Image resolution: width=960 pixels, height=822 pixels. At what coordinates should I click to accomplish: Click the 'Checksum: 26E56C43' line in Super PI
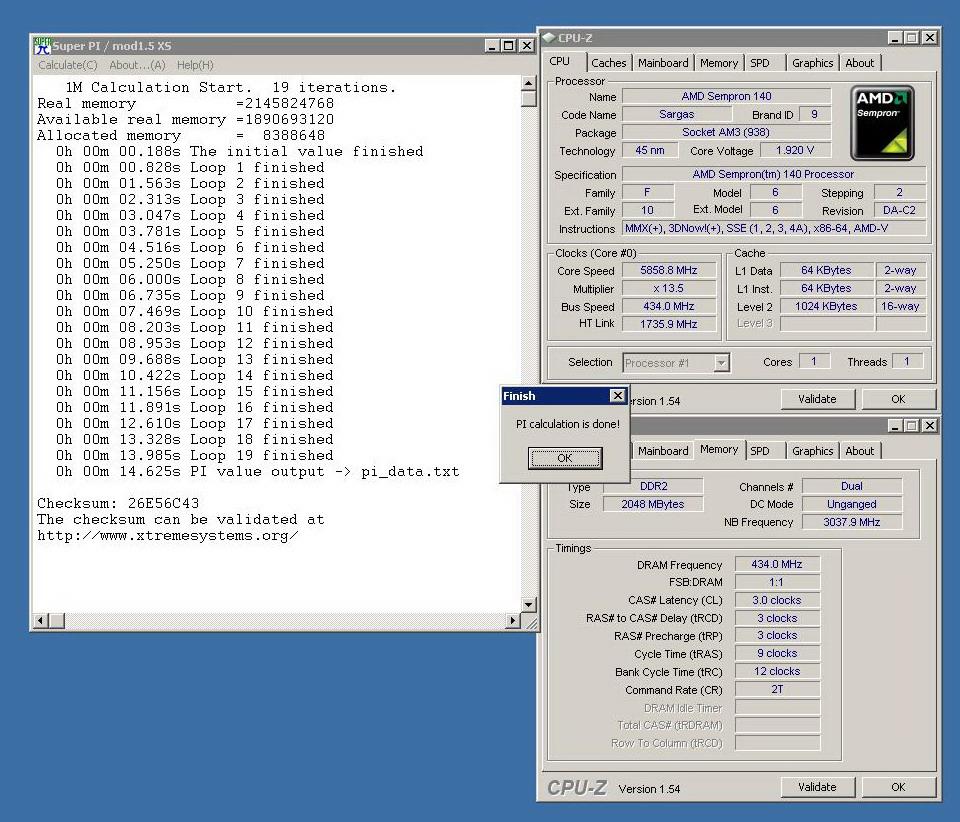click(118, 503)
